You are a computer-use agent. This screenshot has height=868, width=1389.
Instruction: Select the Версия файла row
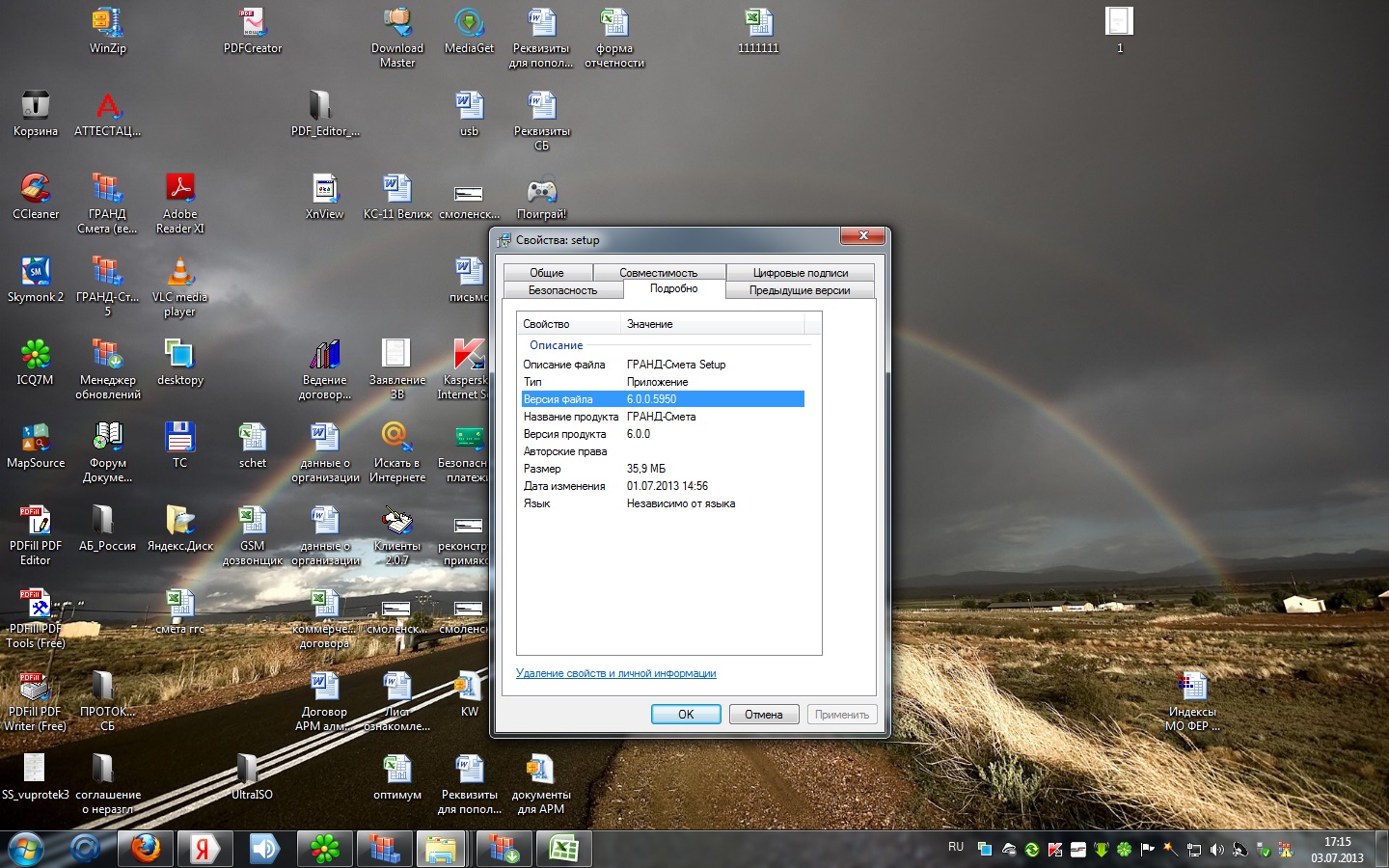click(662, 399)
